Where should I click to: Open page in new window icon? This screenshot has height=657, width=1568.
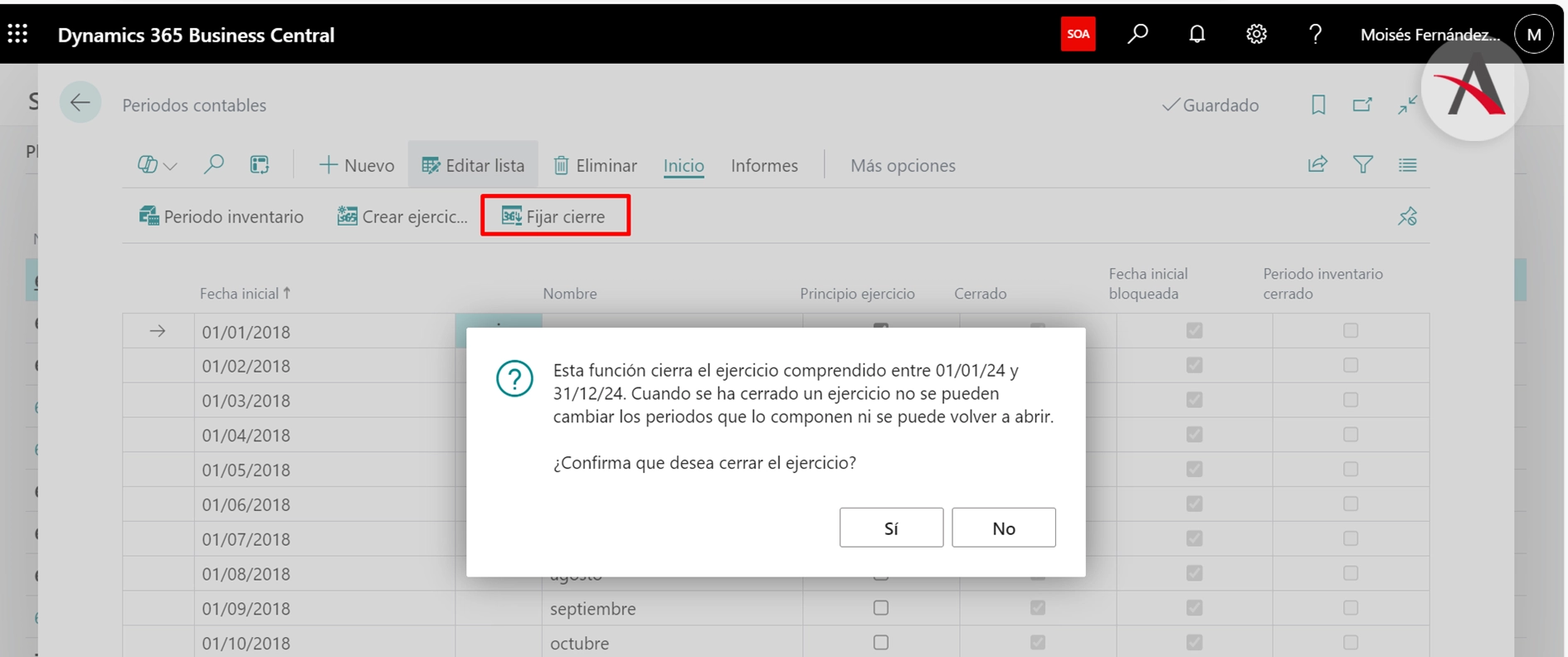point(1362,105)
